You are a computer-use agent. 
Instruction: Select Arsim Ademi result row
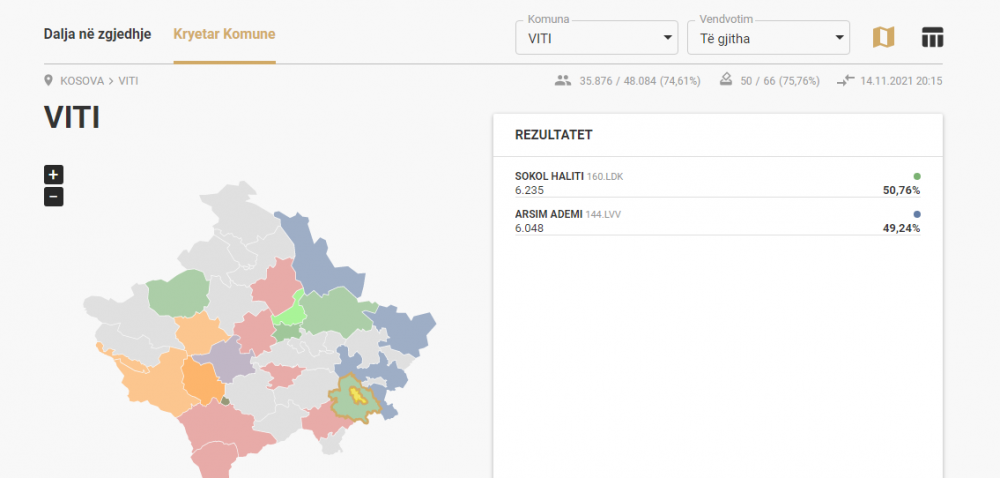[x=717, y=222]
